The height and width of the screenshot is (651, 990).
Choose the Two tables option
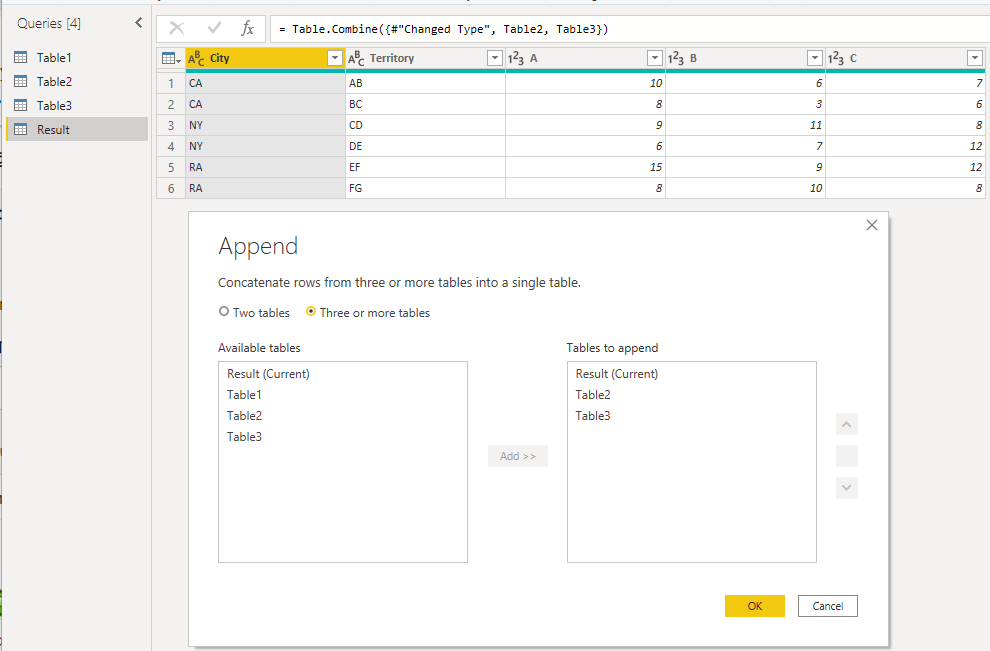[x=254, y=313]
